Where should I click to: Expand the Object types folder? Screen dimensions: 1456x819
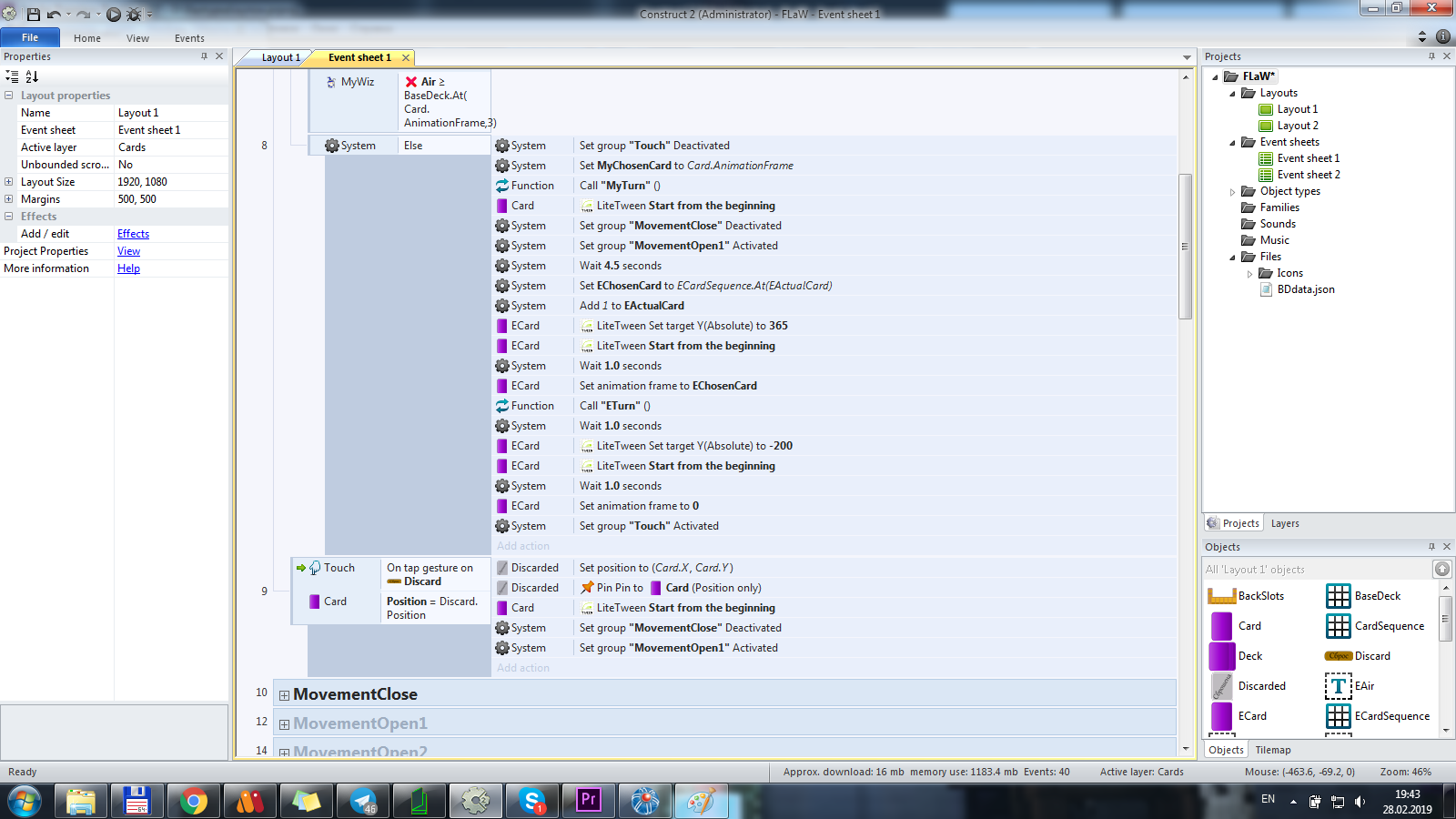tap(1233, 192)
